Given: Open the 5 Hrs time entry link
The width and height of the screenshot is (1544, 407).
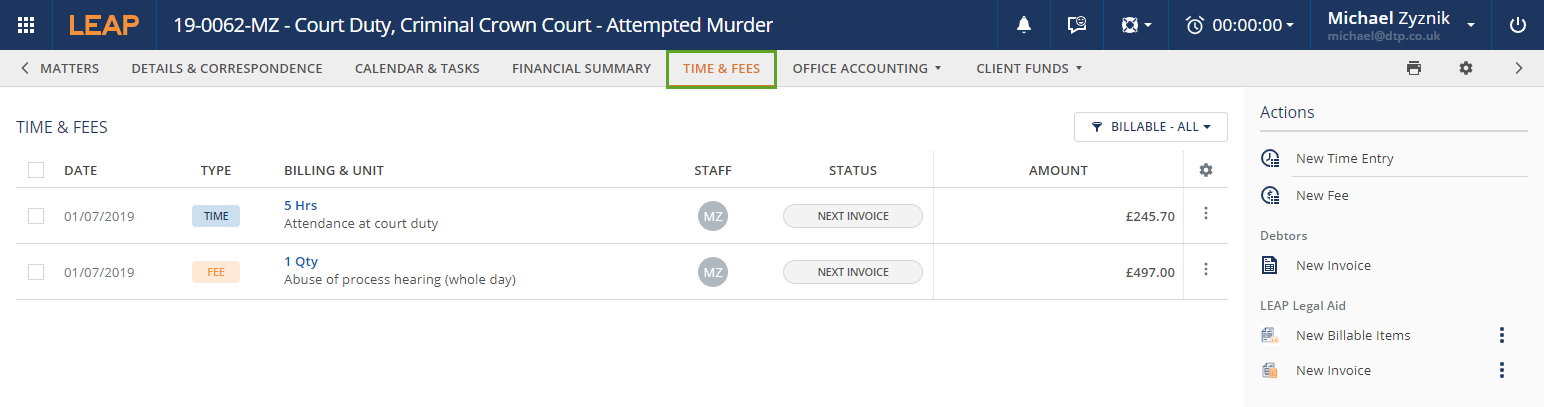Looking at the screenshot, I should 300,206.
